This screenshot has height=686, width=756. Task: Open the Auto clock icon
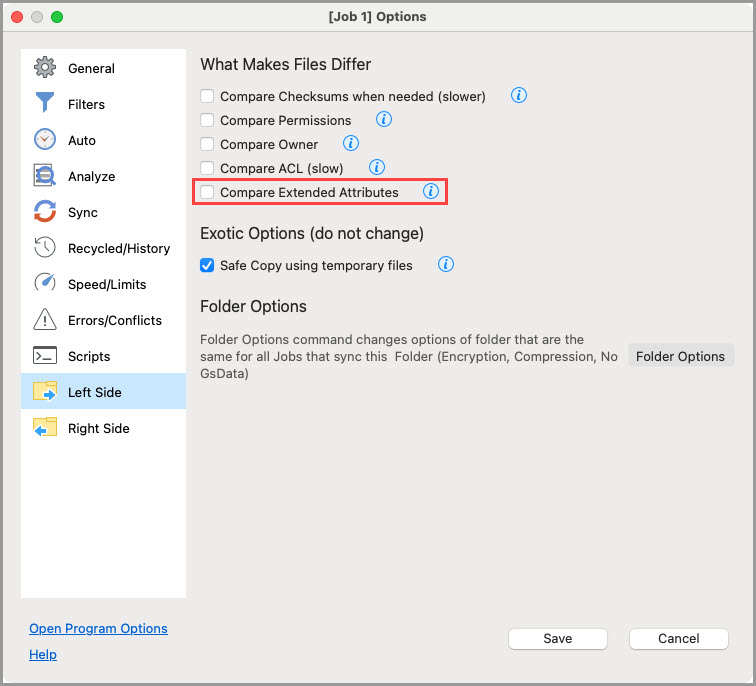point(45,140)
